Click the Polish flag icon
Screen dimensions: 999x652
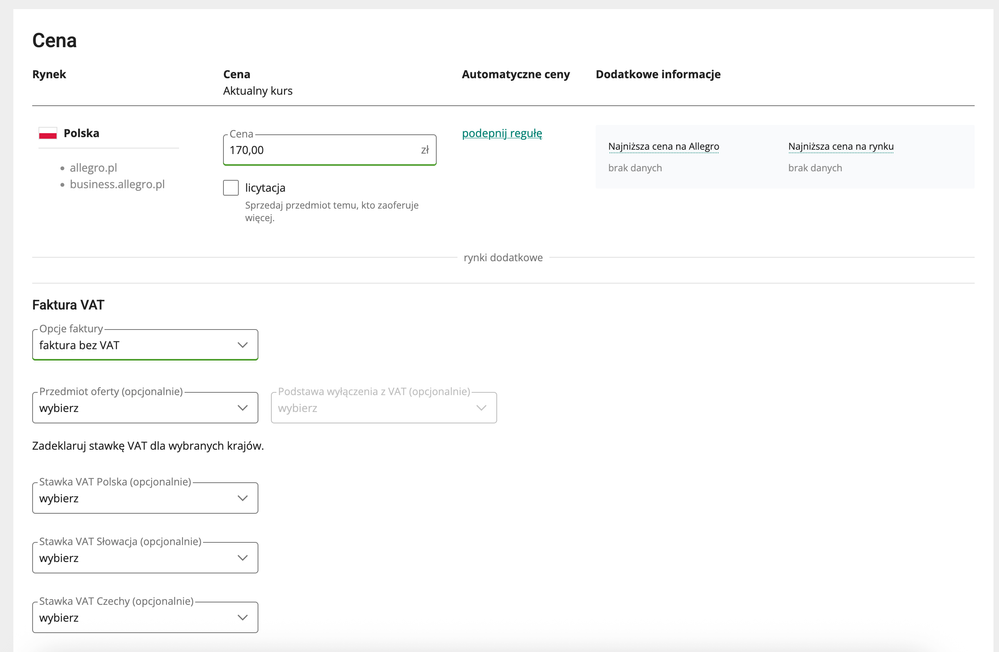47,133
